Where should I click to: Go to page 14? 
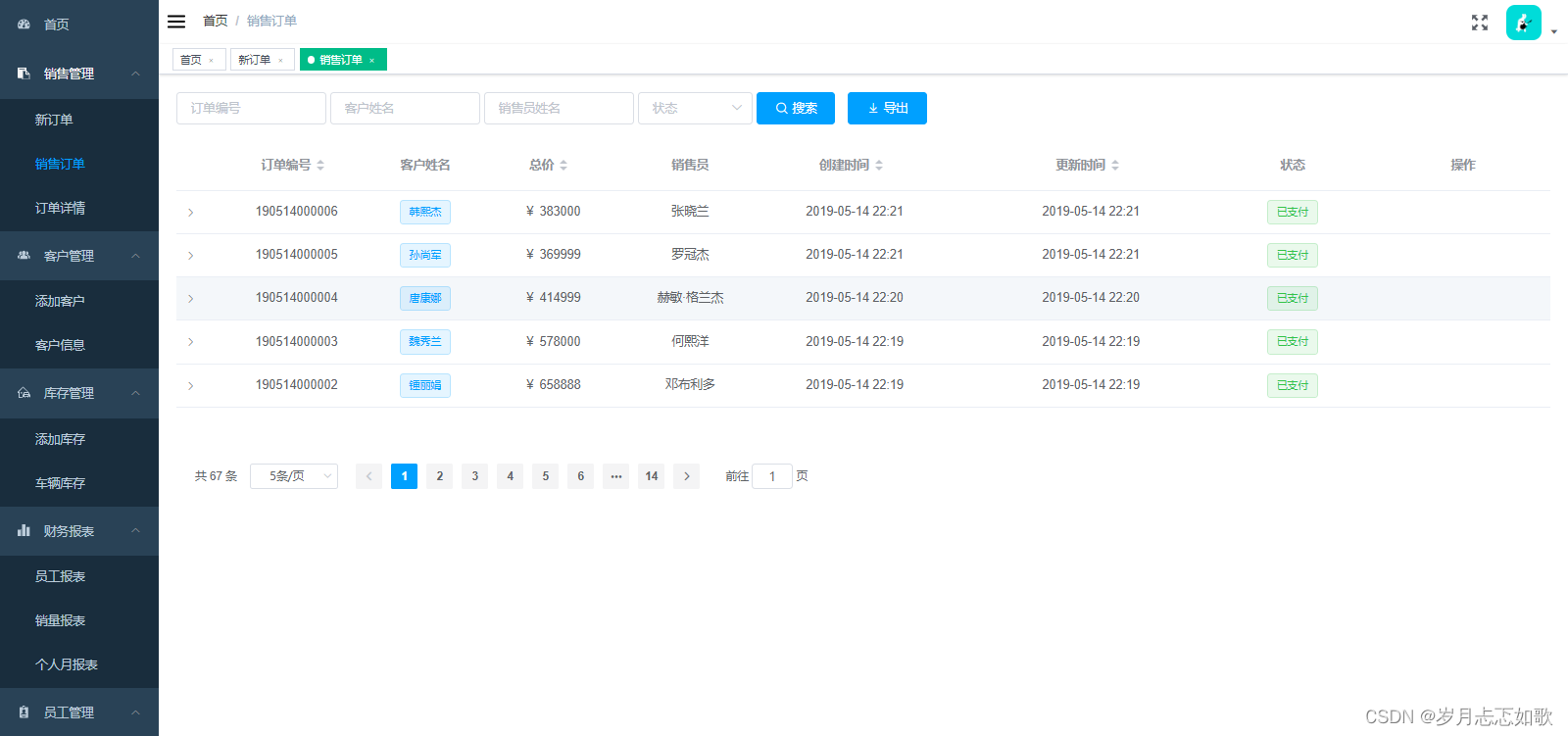(x=652, y=476)
